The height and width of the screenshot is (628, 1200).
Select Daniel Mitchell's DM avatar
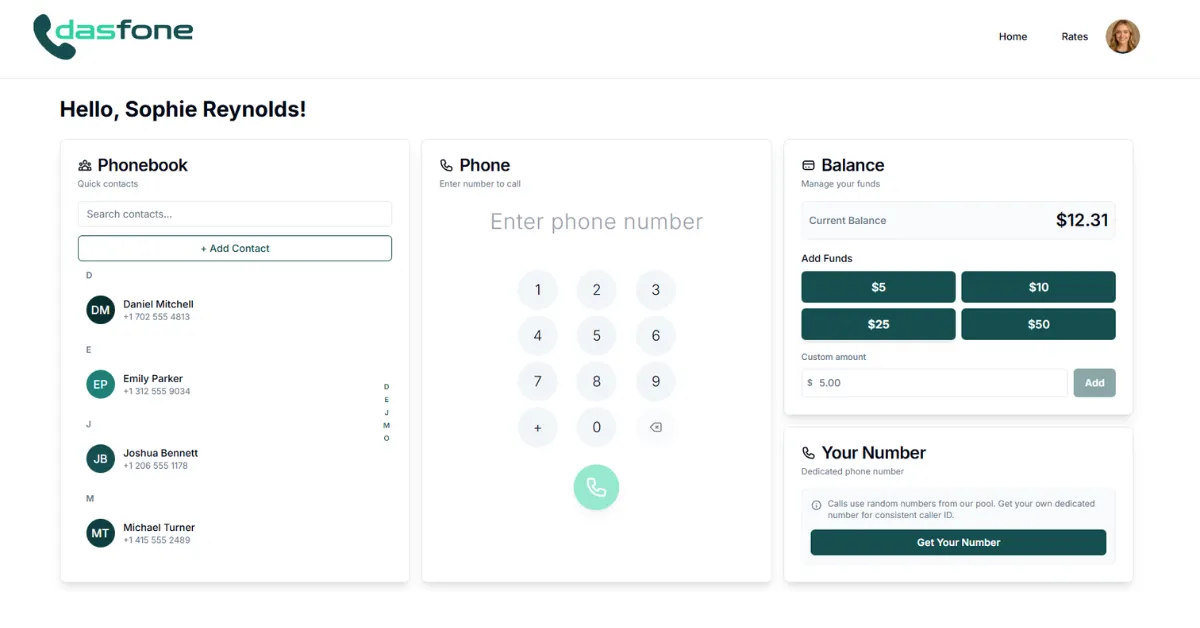pos(100,310)
